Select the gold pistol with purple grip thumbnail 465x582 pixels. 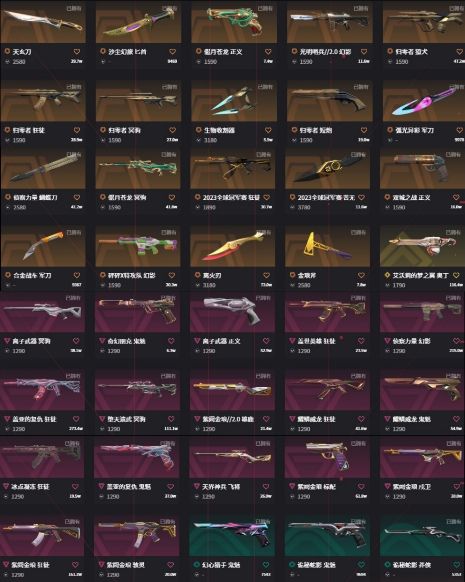coord(327,457)
